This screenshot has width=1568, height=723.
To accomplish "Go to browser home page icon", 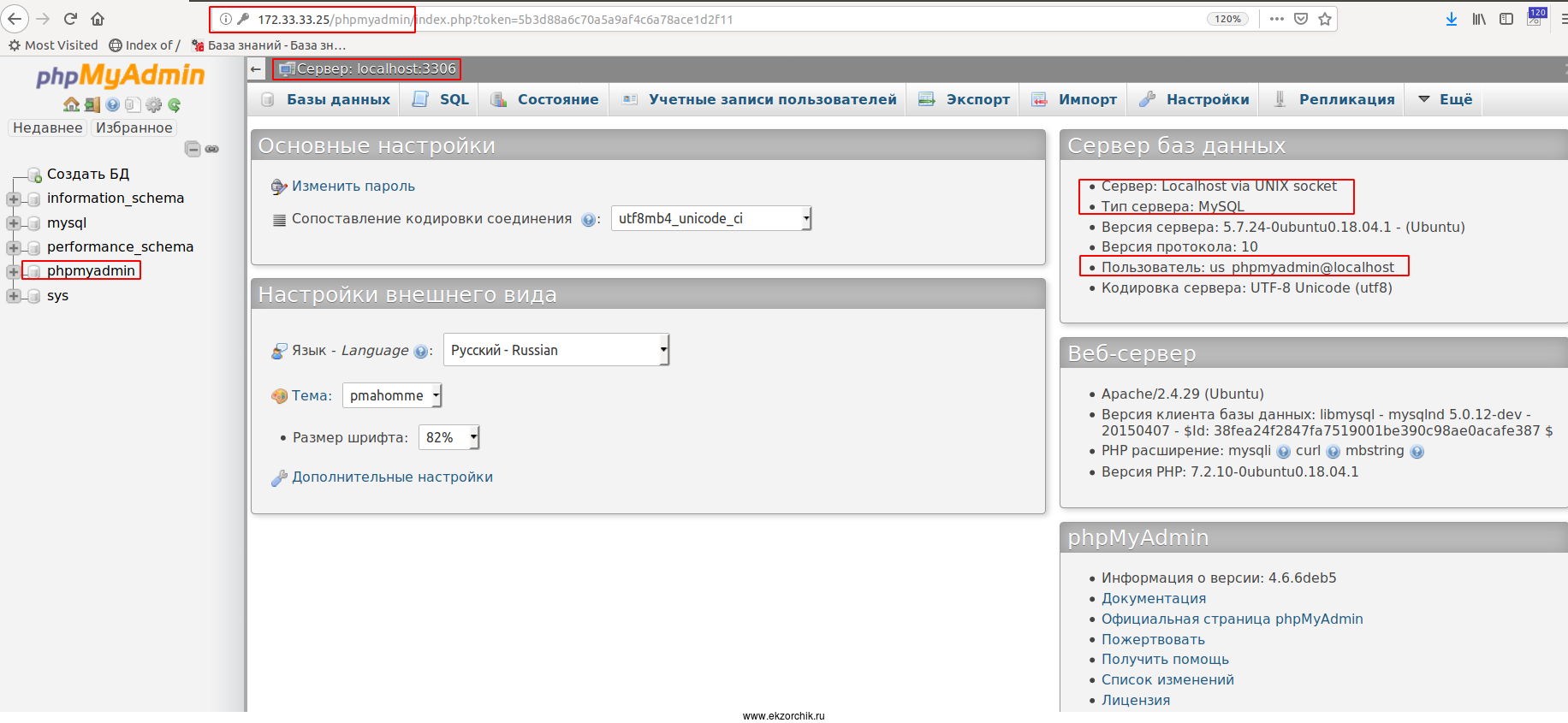I will coord(98,19).
